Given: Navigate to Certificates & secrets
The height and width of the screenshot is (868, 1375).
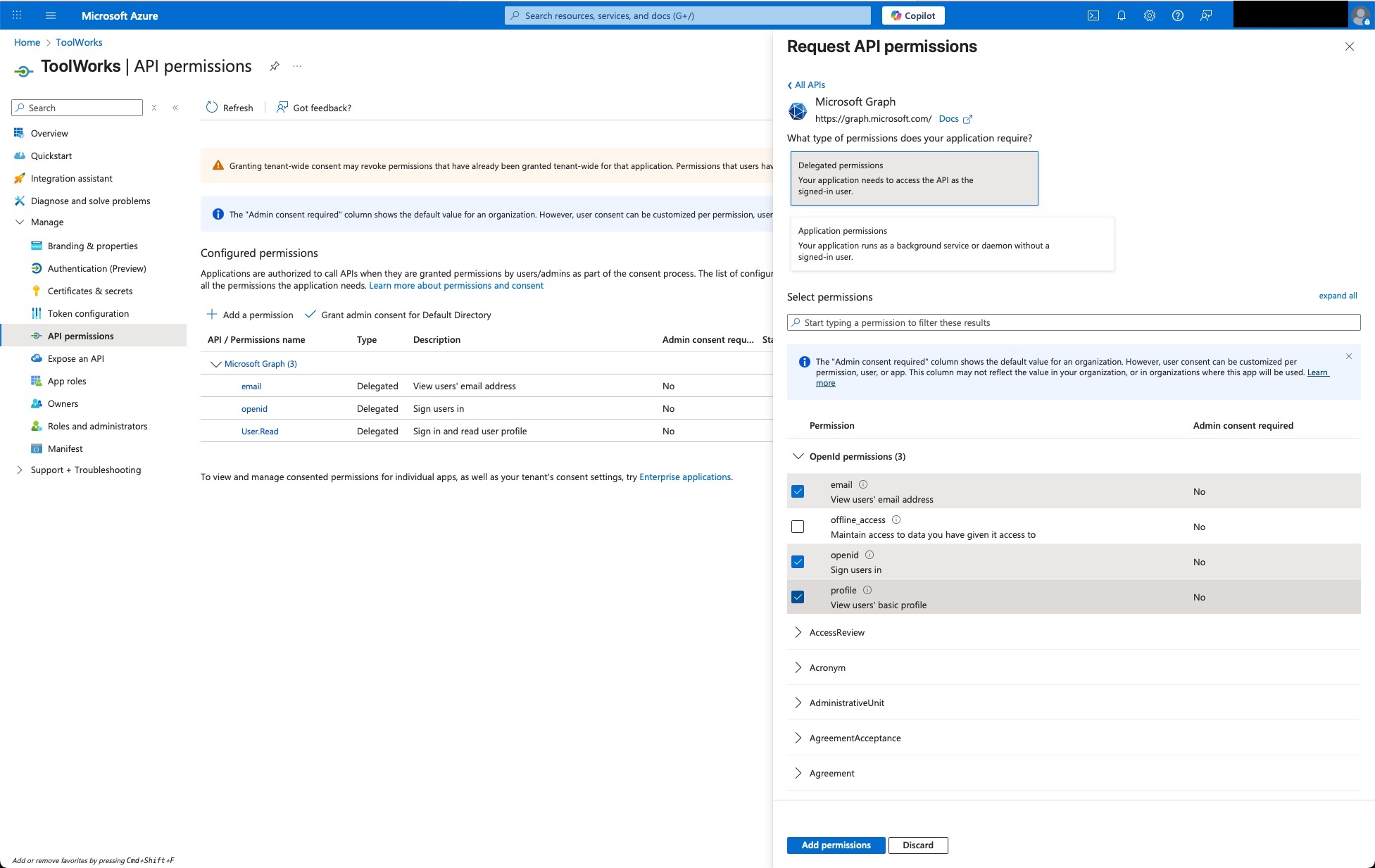Looking at the screenshot, I should [x=90, y=291].
